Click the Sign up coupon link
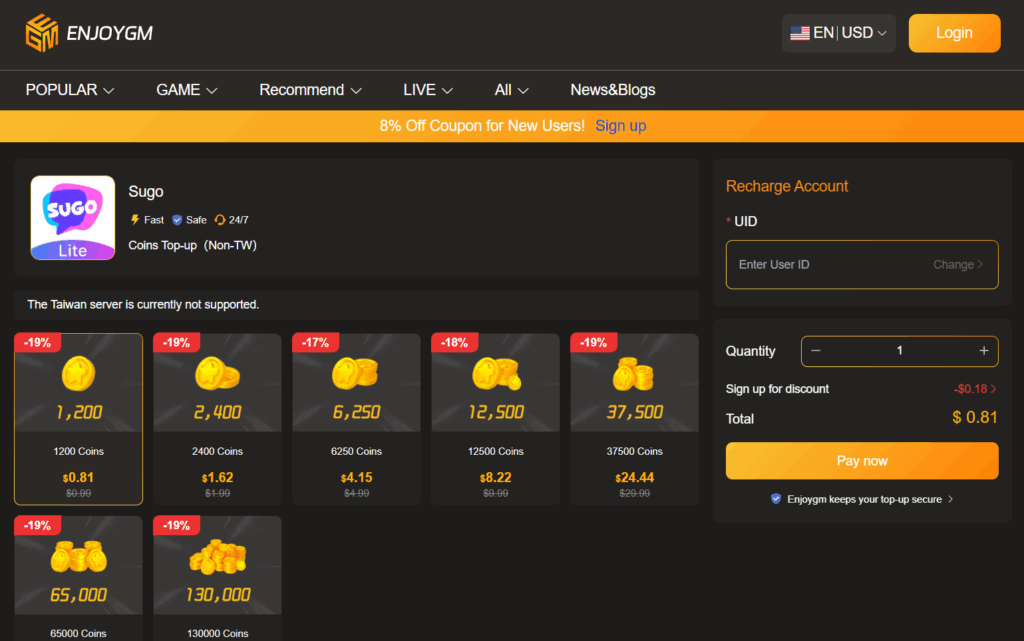The image size is (1024, 641). coord(620,126)
